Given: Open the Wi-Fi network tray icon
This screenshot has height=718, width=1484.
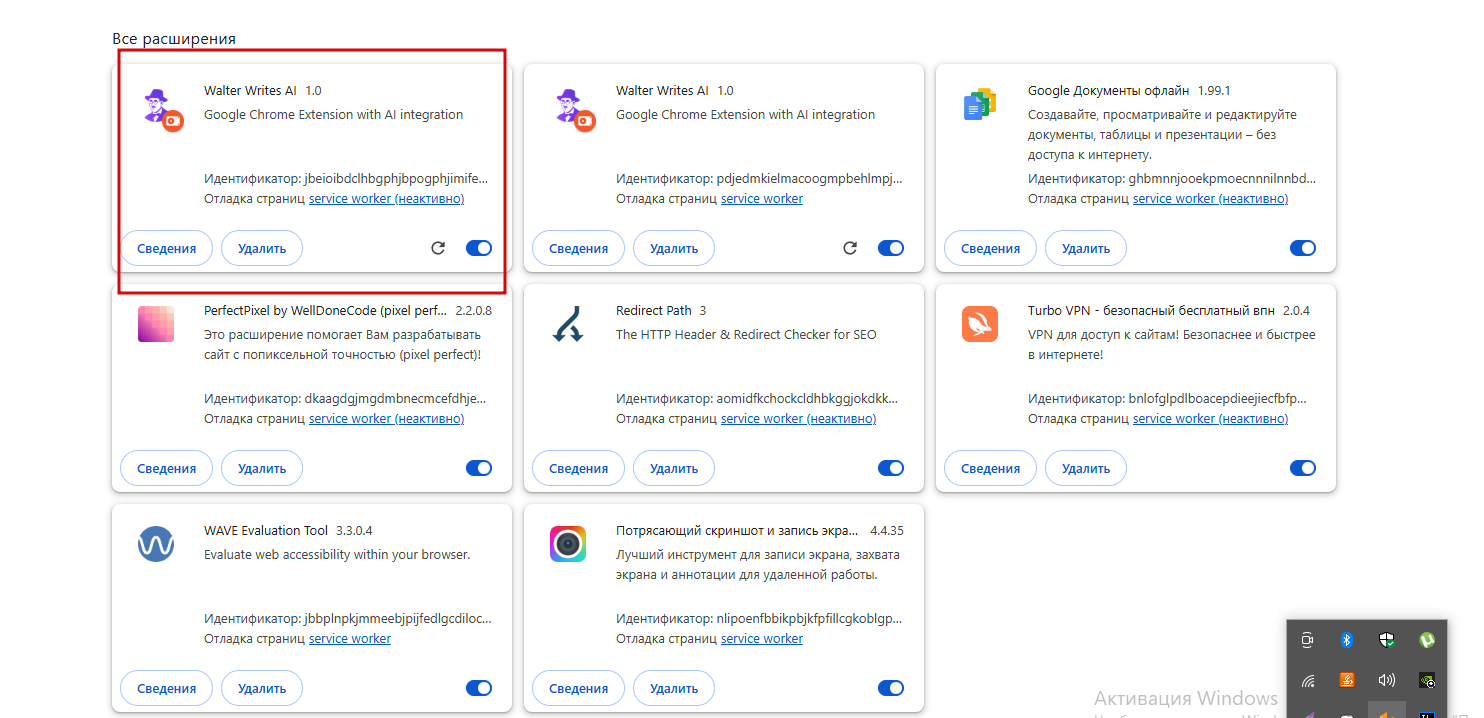Looking at the screenshot, I should coord(1307,680).
